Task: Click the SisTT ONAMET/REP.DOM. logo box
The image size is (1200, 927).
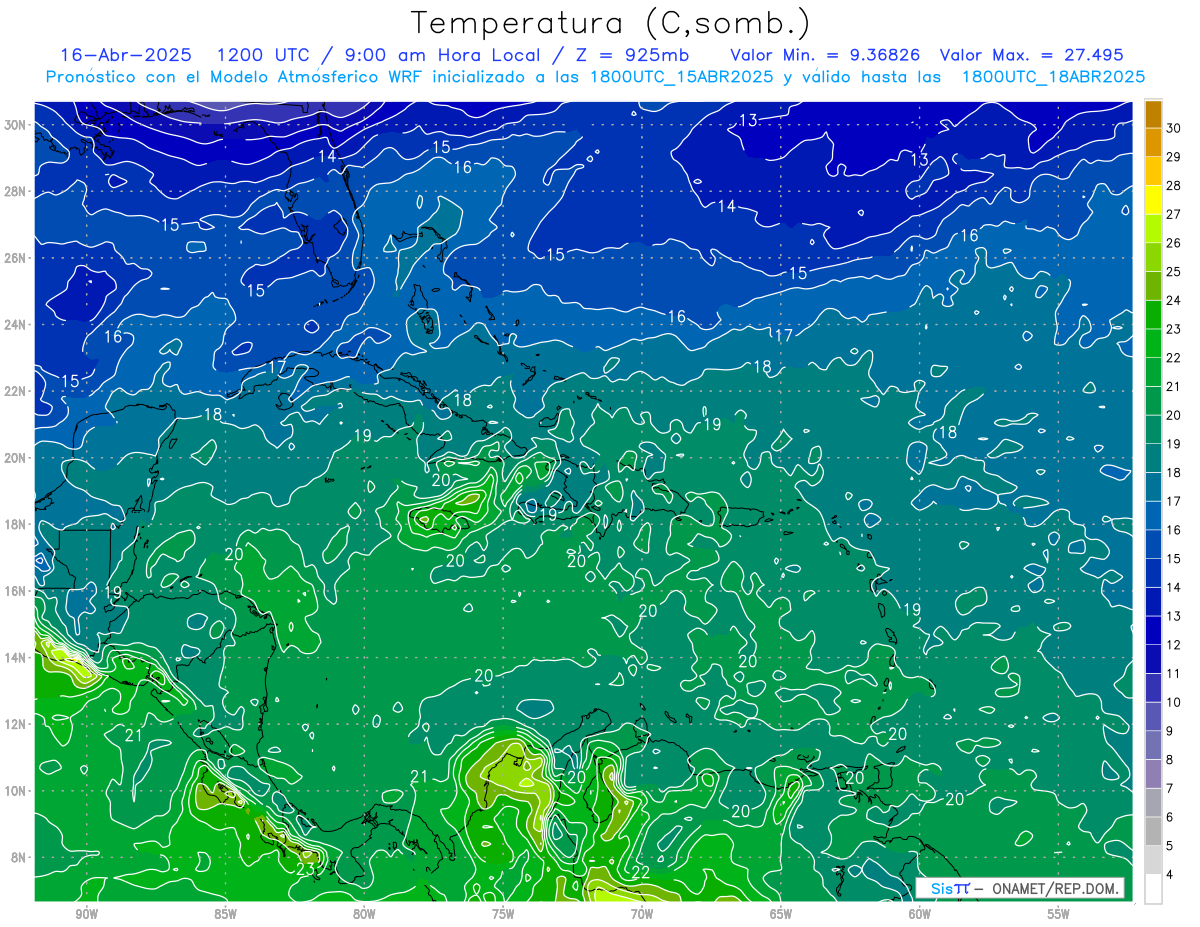Action: [1020, 888]
